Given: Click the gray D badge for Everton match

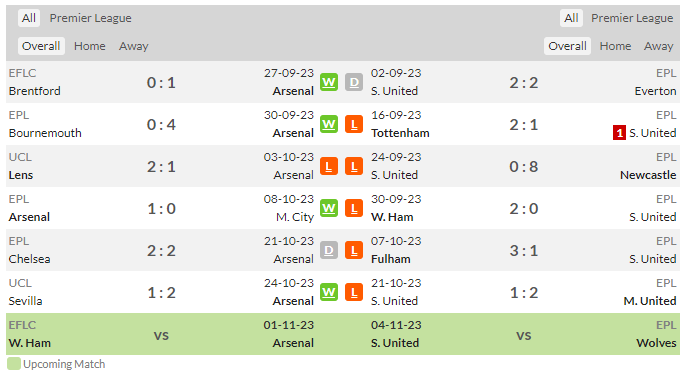Looking at the screenshot, I should point(354,82).
